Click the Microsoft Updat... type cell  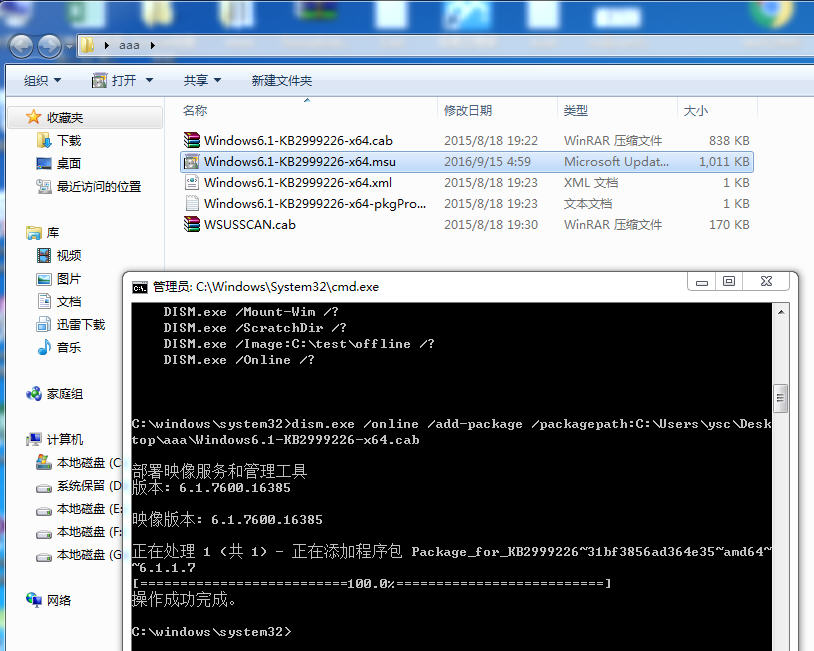pyautogui.click(x=616, y=161)
